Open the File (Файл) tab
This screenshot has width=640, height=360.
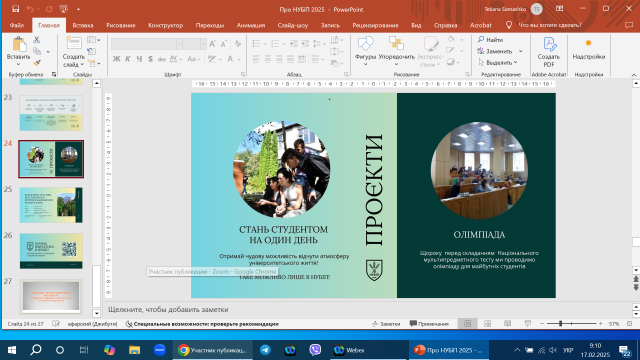17,25
